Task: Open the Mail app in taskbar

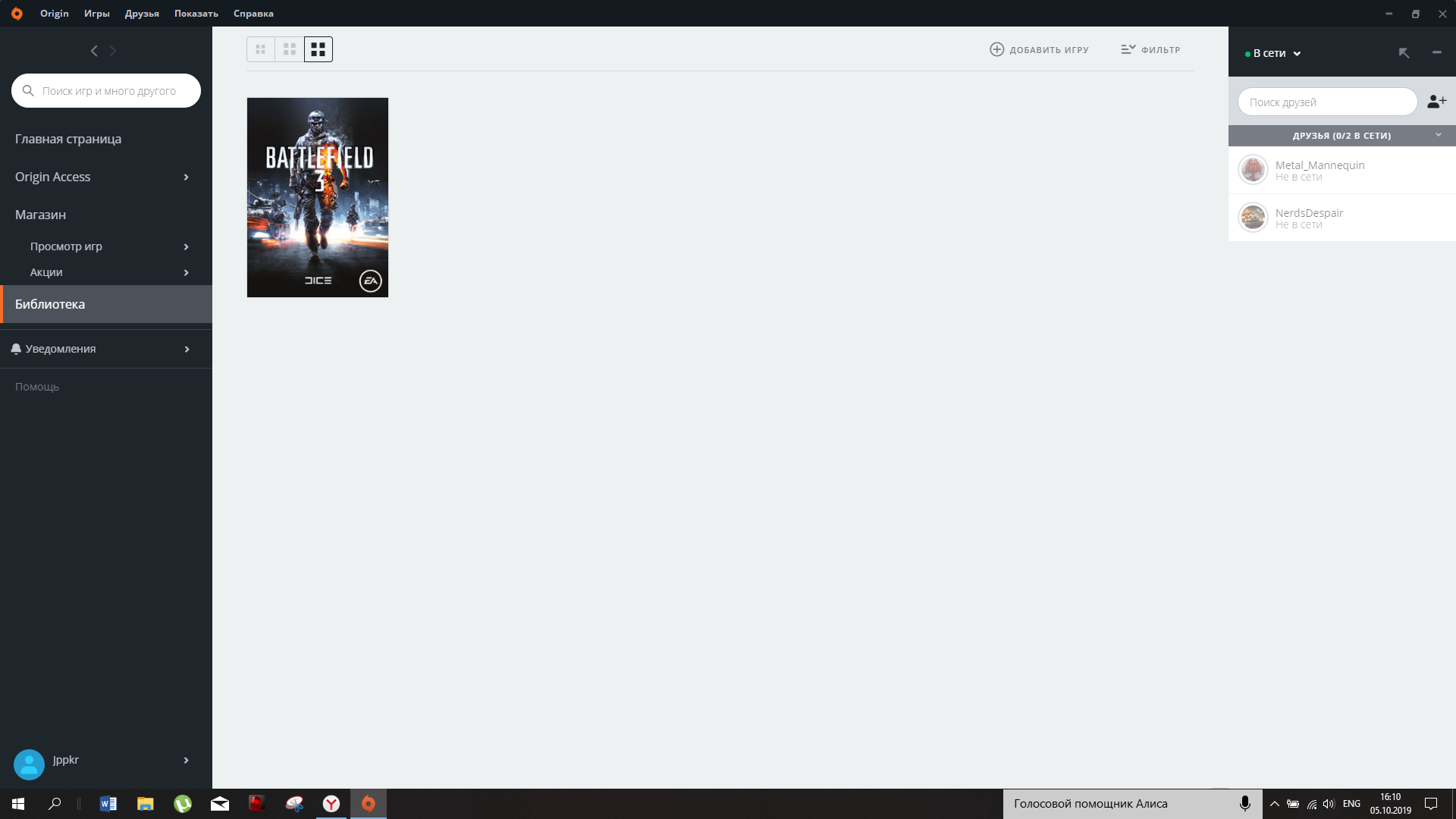Action: coord(220,804)
